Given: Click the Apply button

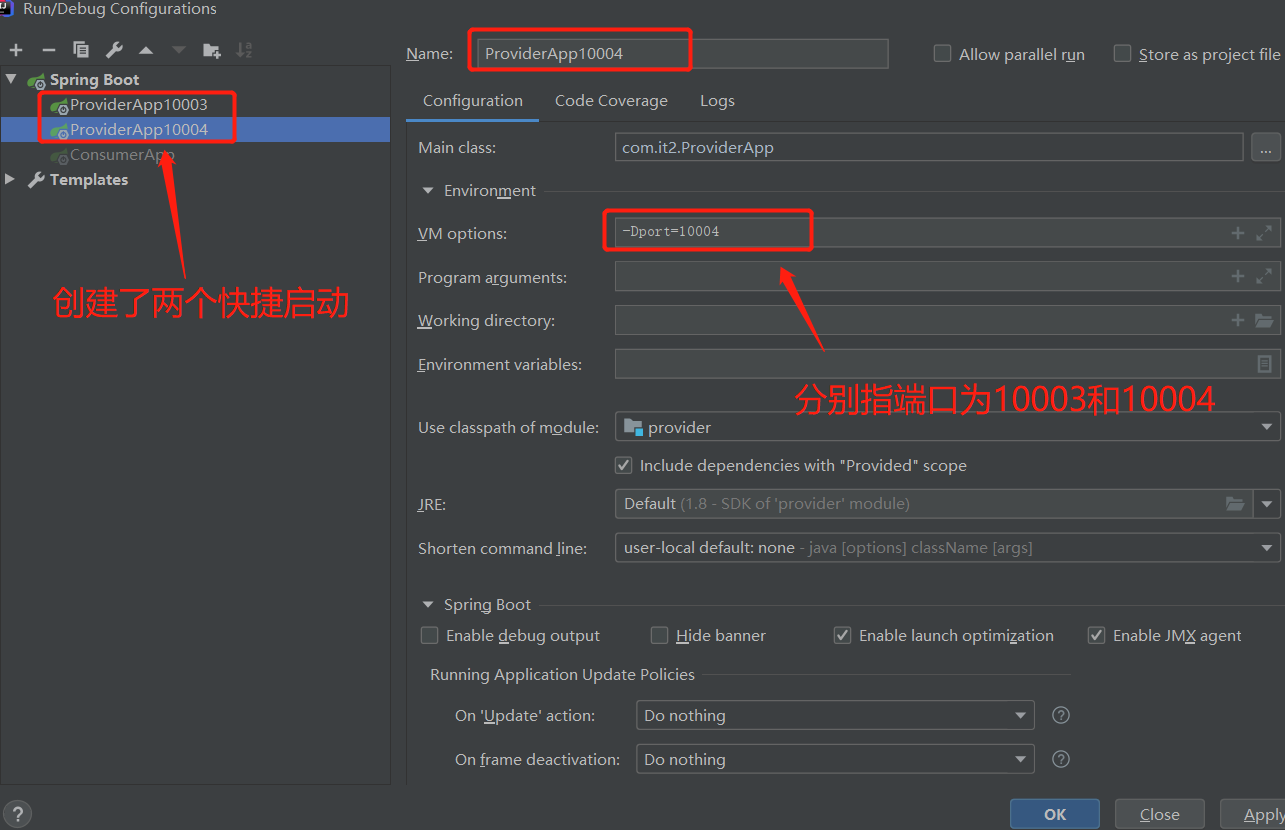Looking at the screenshot, I should pyautogui.click(x=1253, y=814).
